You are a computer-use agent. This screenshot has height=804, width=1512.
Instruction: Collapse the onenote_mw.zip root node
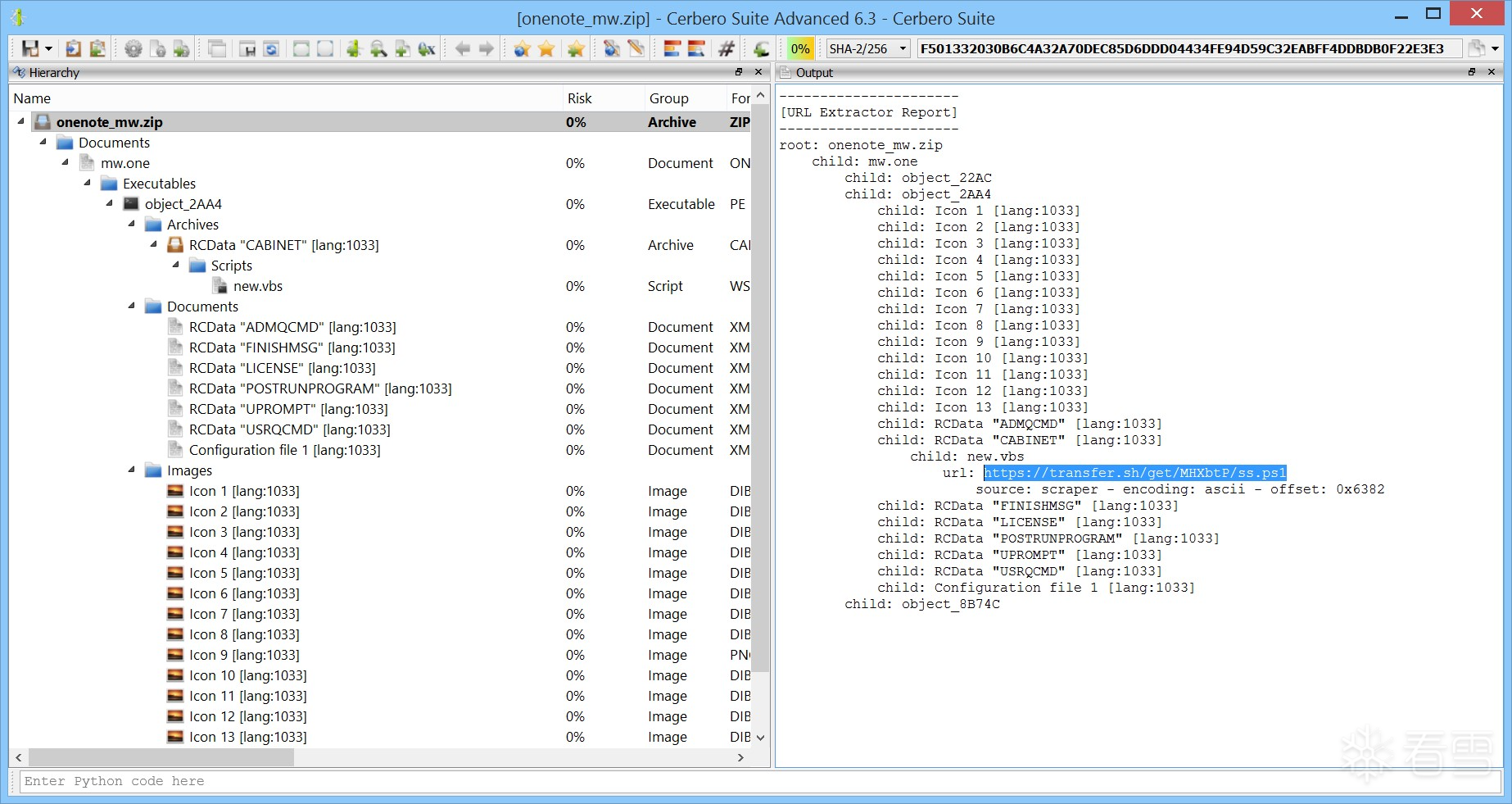[x=21, y=121]
